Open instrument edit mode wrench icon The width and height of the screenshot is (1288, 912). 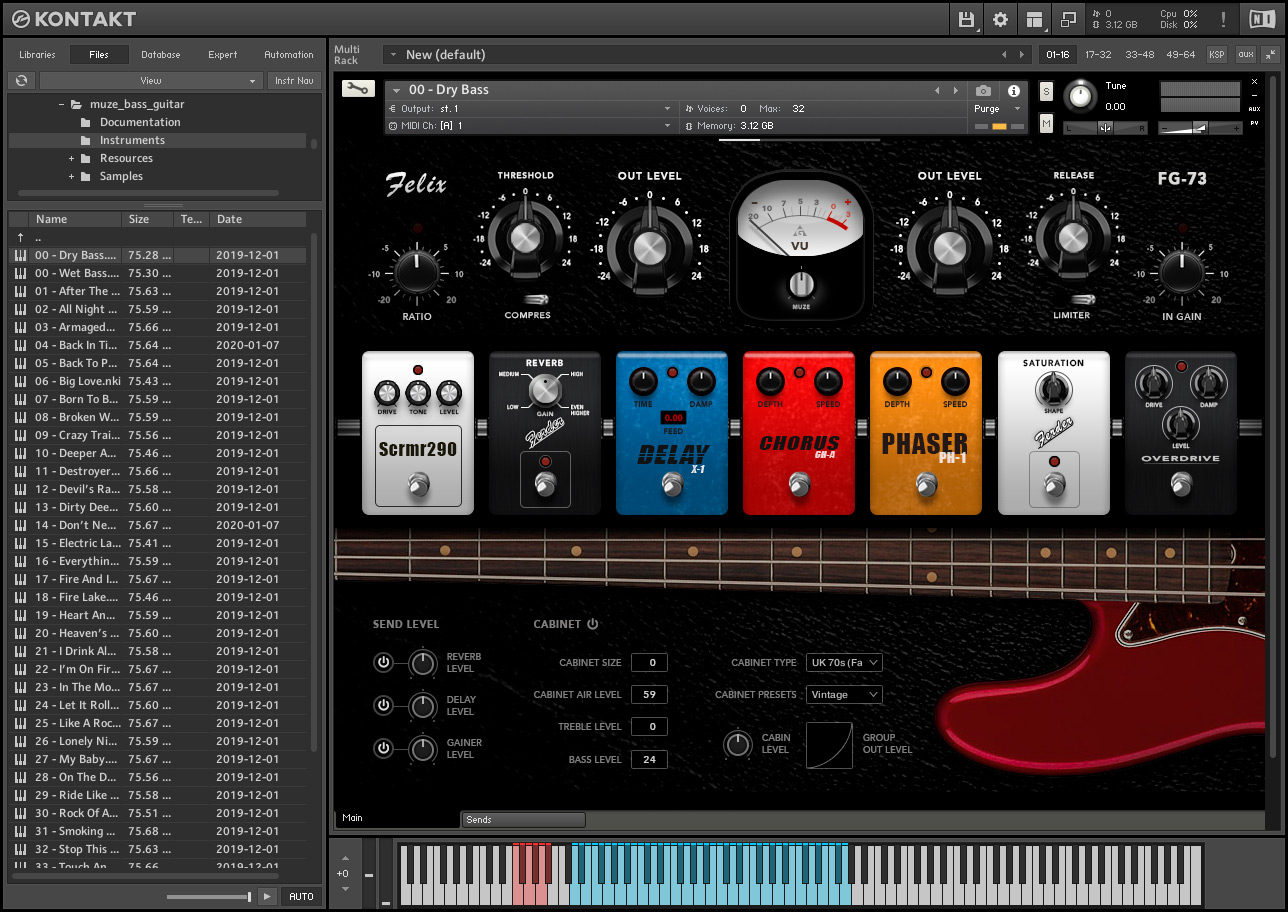(x=358, y=89)
